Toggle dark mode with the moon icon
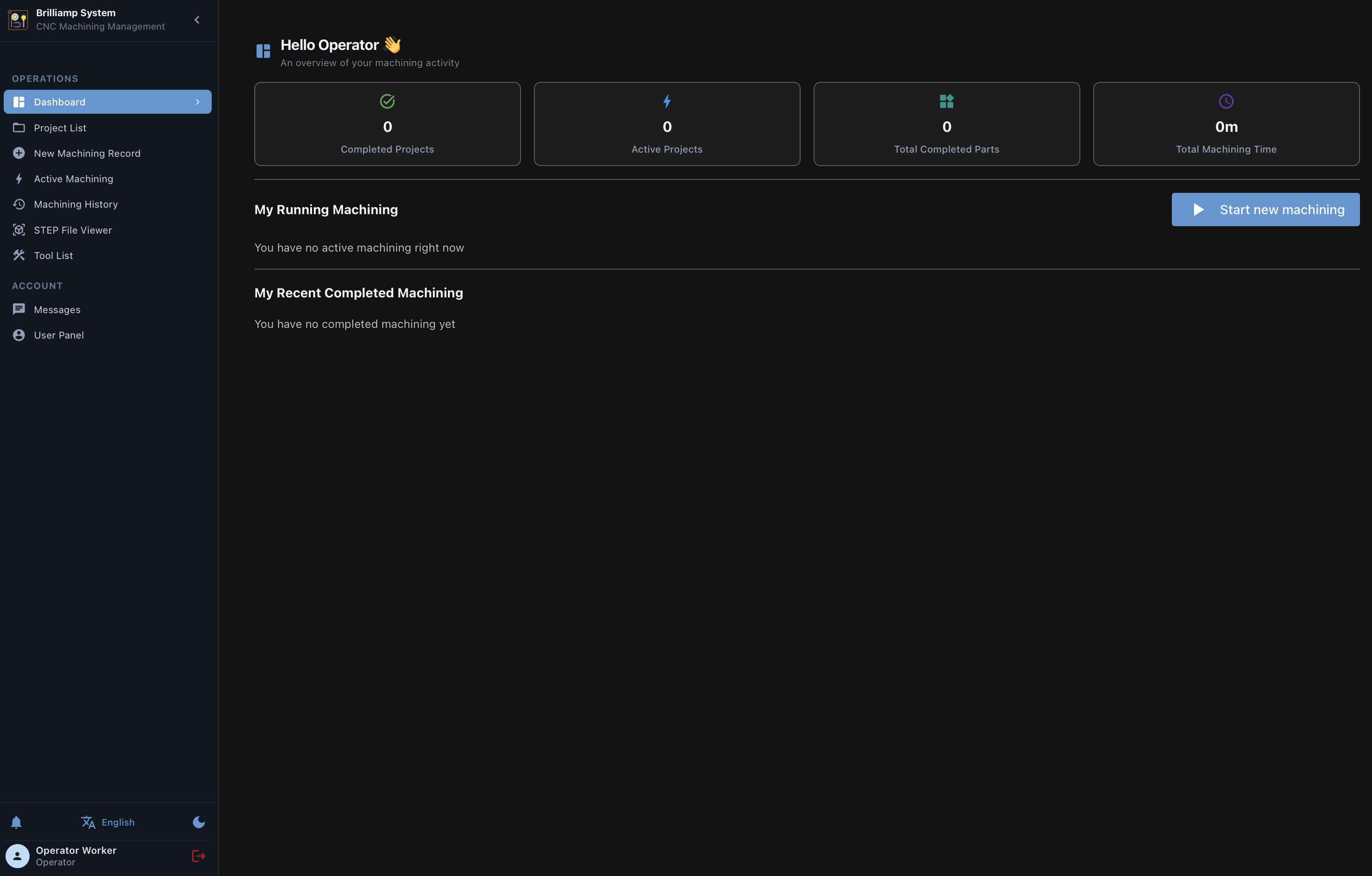Screen dimensions: 1372x876 point(199,822)
